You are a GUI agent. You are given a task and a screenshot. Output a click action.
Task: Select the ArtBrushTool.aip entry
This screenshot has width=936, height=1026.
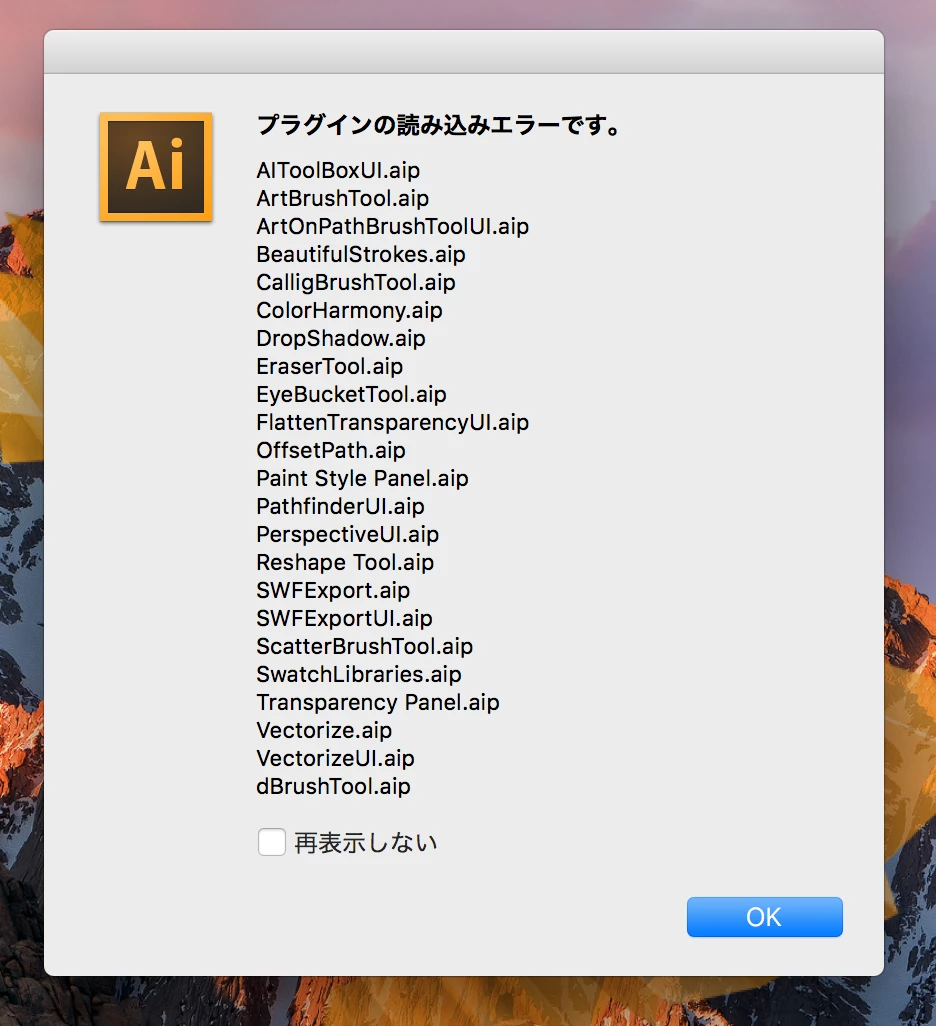(342, 198)
